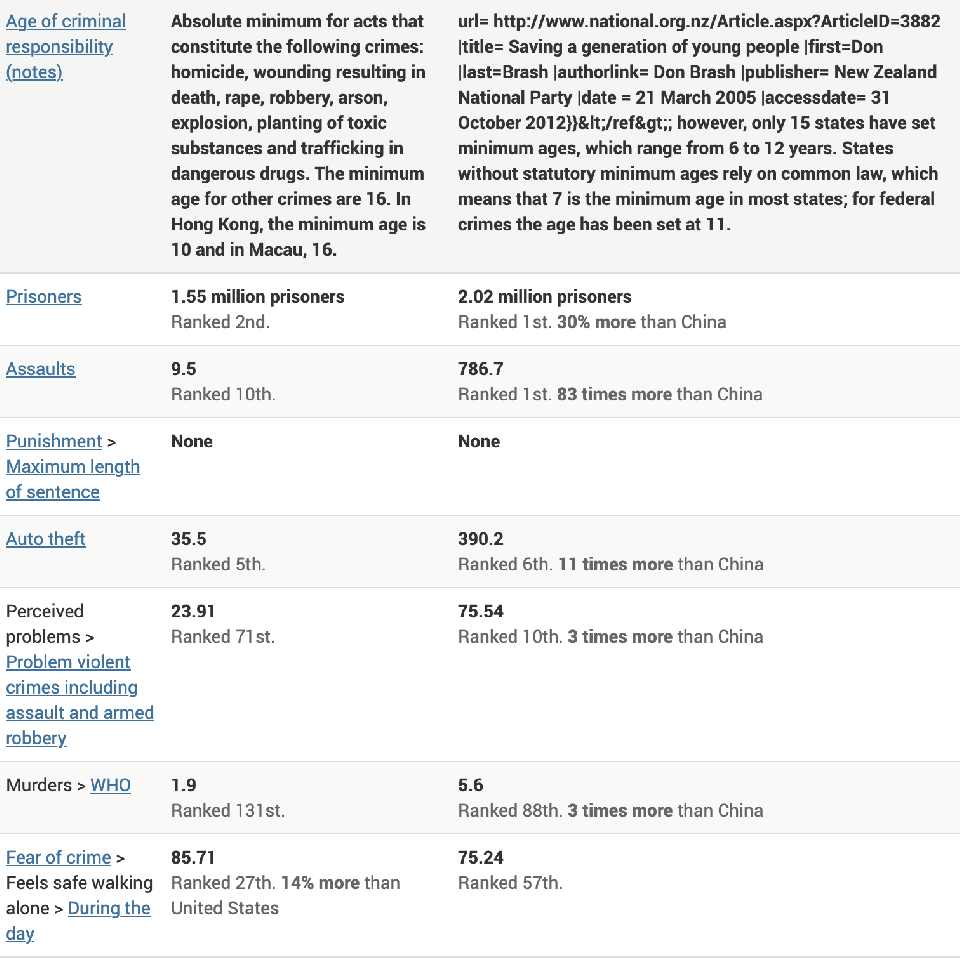960x958 pixels.
Task: Click the 85.71 fear of crime value
Action: point(193,857)
